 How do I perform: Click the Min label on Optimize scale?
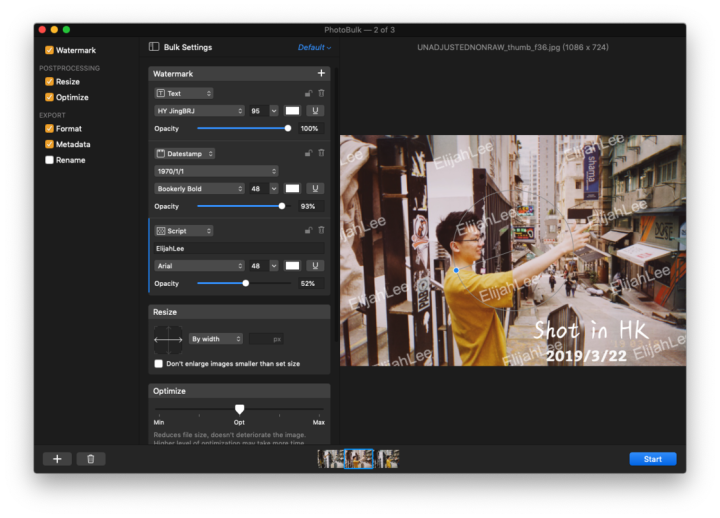[x=159, y=422]
